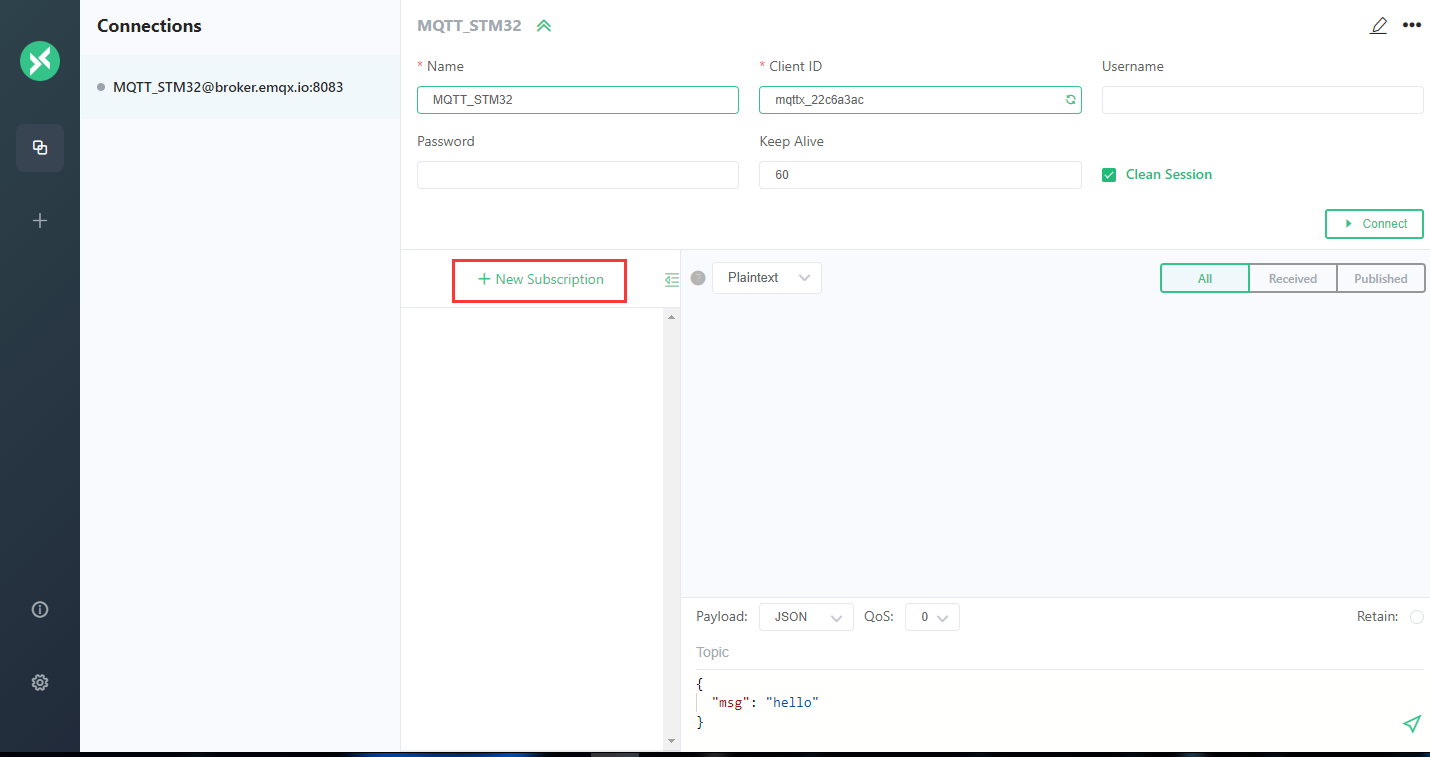Click the MQTTX logo icon
This screenshot has width=1430, height=757.
point(40,62)
